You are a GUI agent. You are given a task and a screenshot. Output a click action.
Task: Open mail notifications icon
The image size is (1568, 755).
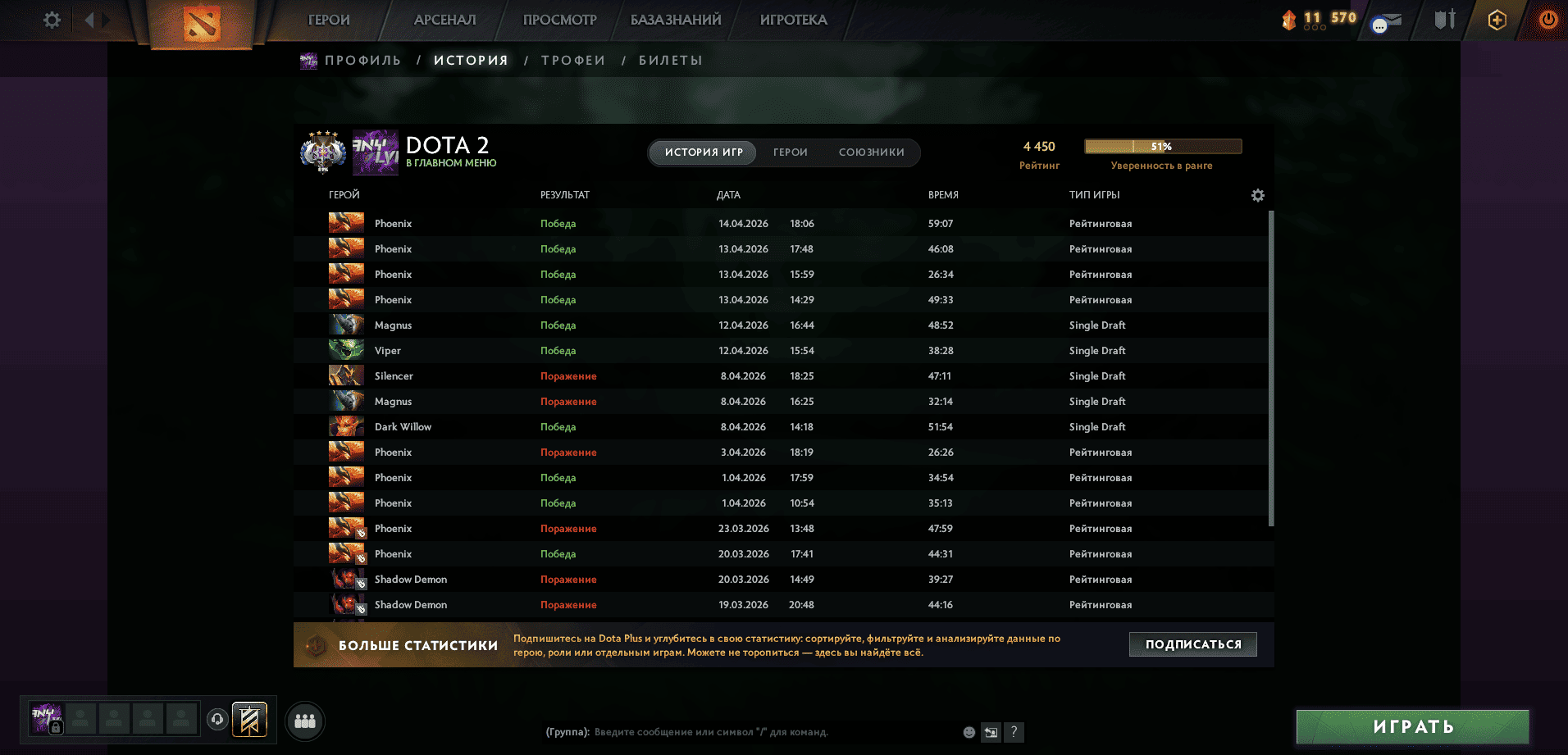(x=1387, y=22)
